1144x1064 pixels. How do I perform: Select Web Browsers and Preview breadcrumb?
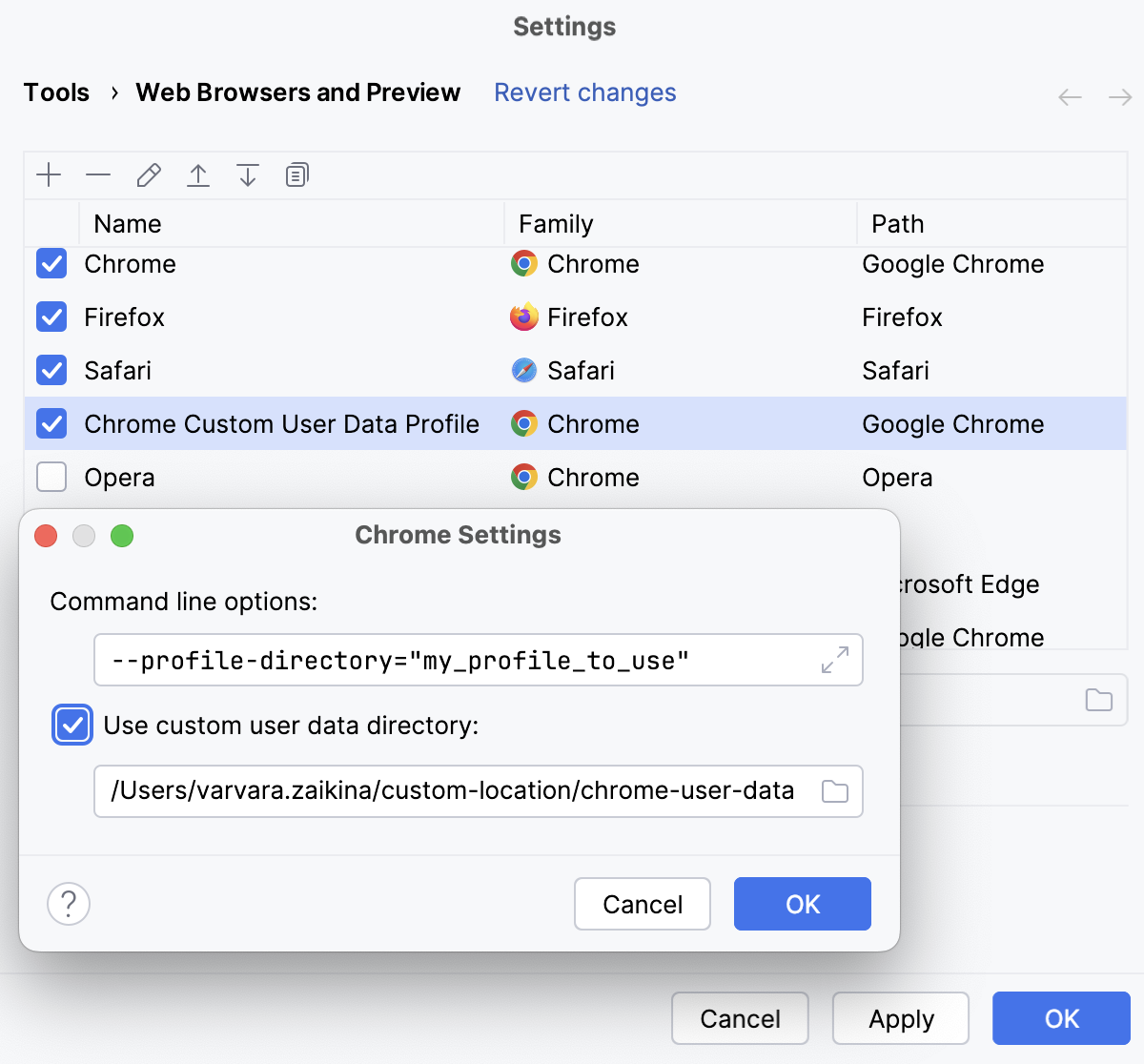coord(297,92)
